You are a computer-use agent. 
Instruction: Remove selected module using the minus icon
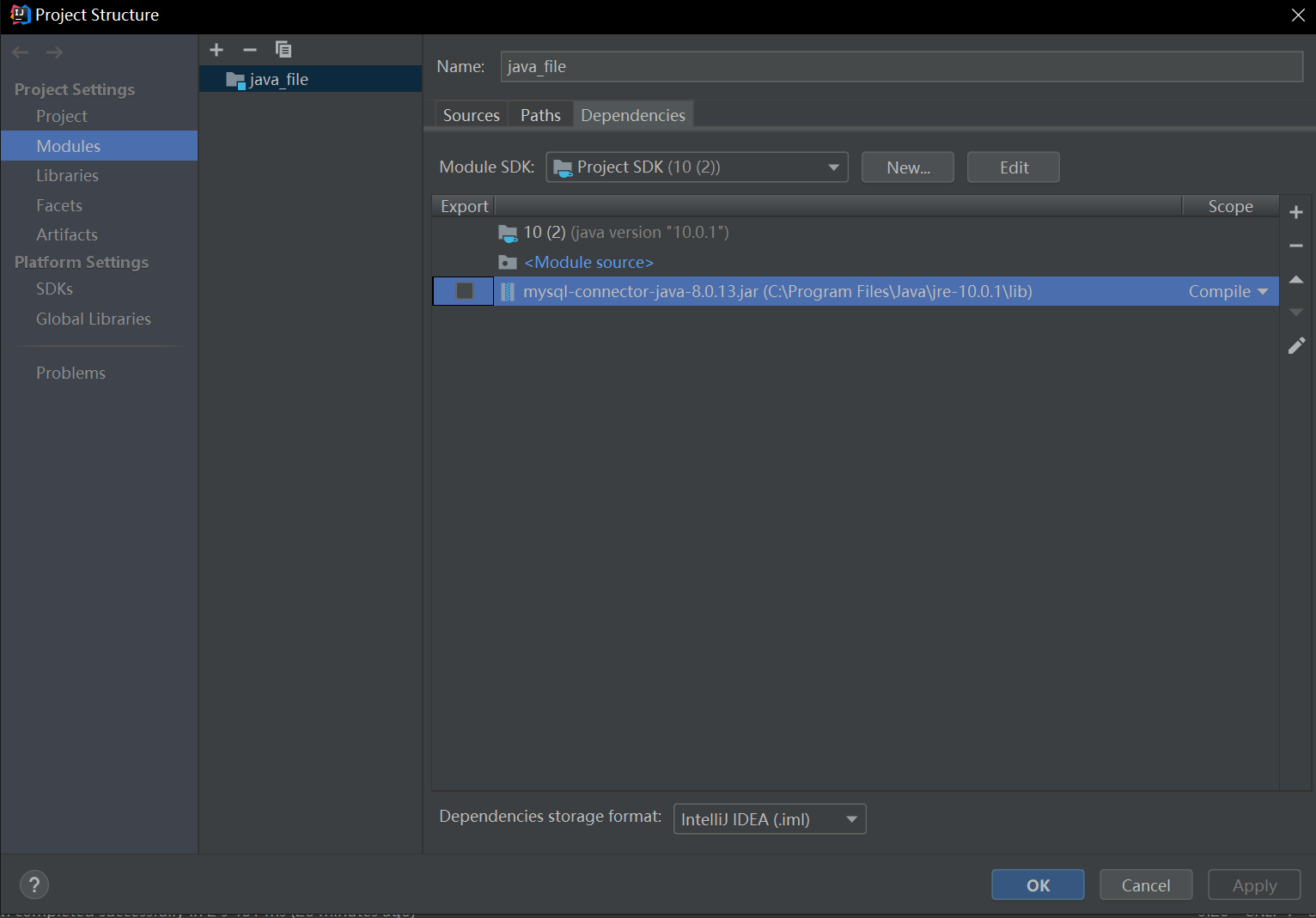coord(249,49)
